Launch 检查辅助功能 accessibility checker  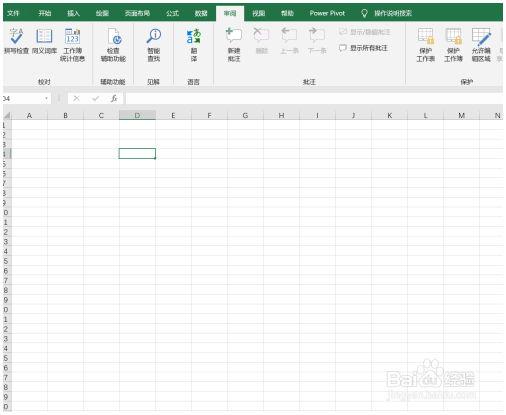[x=113, y=45]
